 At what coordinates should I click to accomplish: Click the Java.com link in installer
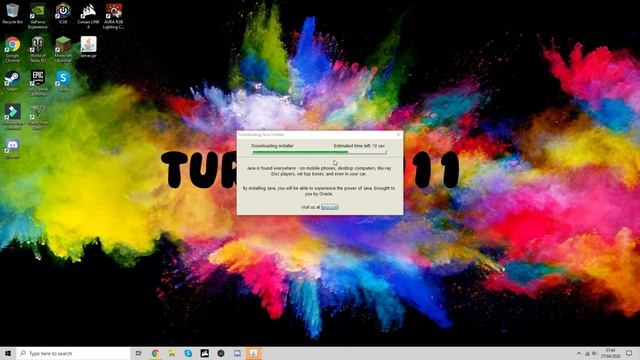[329, 207]
